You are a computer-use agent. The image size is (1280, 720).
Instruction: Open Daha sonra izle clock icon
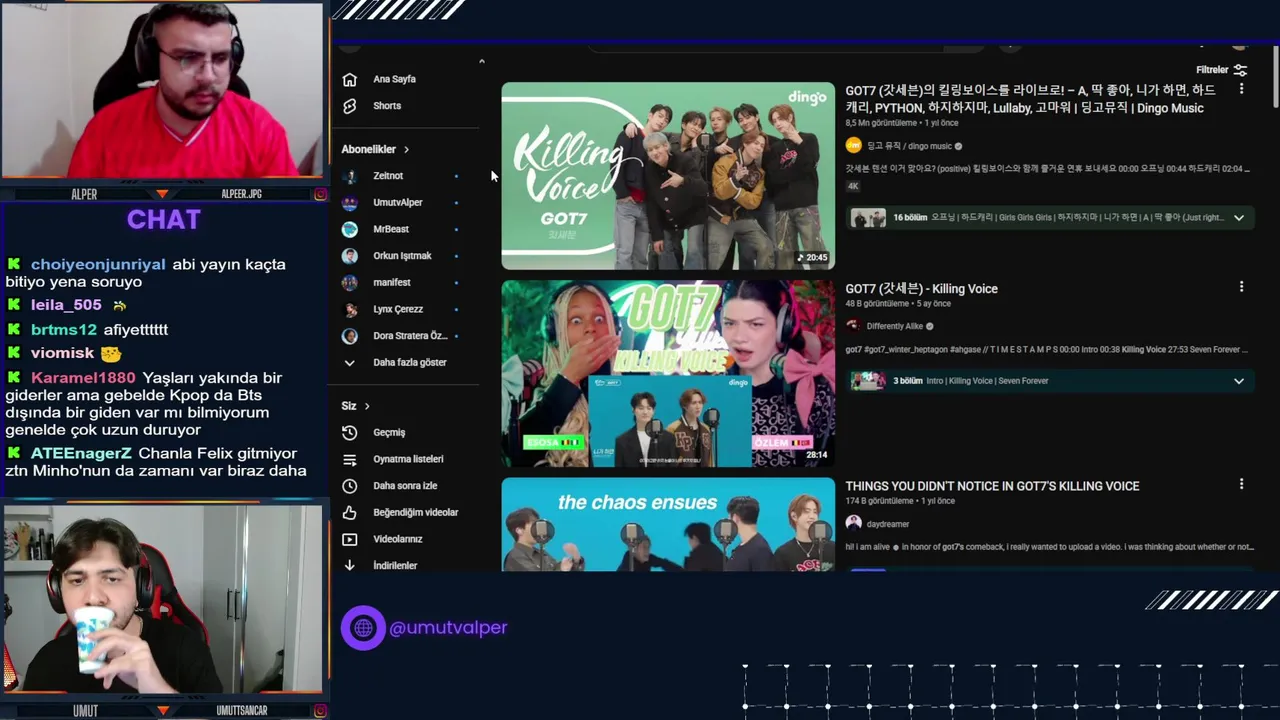tap(349, 486)
